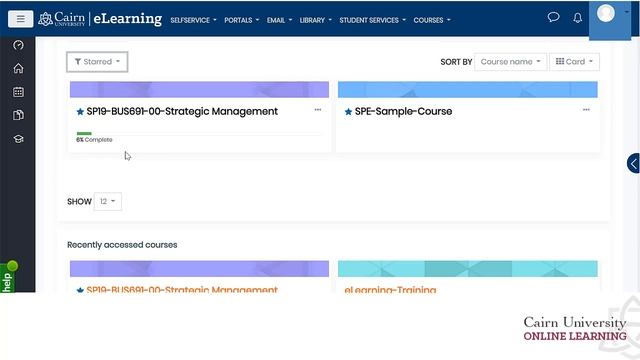Open eLearning-Training recently accessed course

click(x=390, y=289)
